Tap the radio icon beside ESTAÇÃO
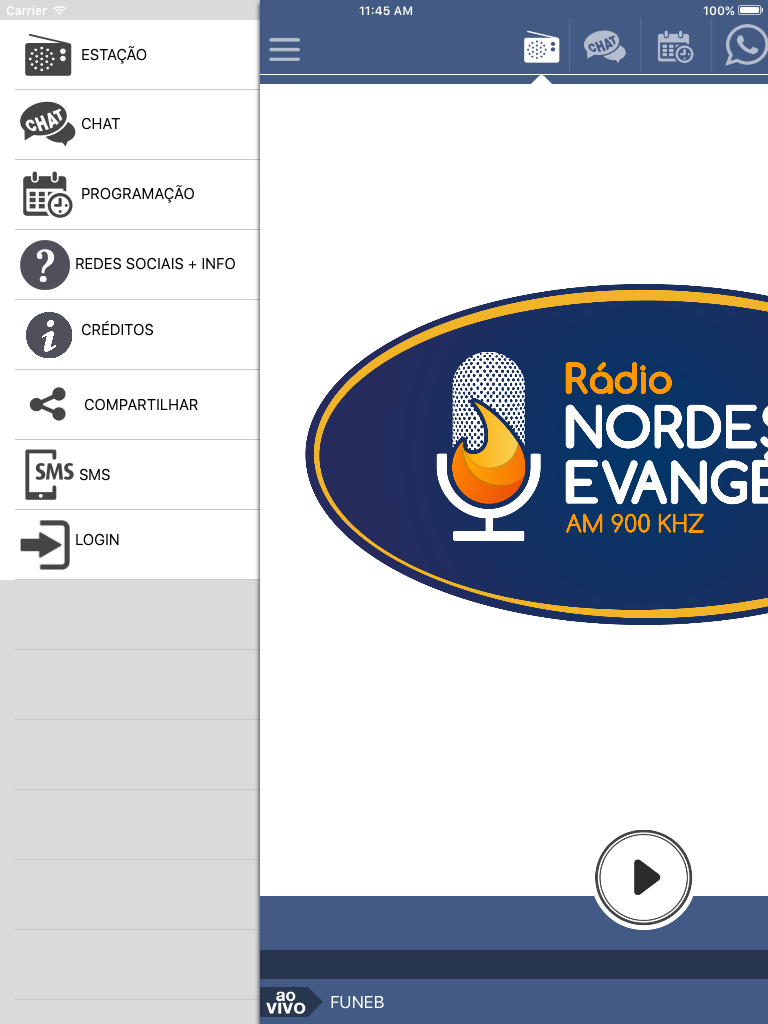 tap(48, 56)
